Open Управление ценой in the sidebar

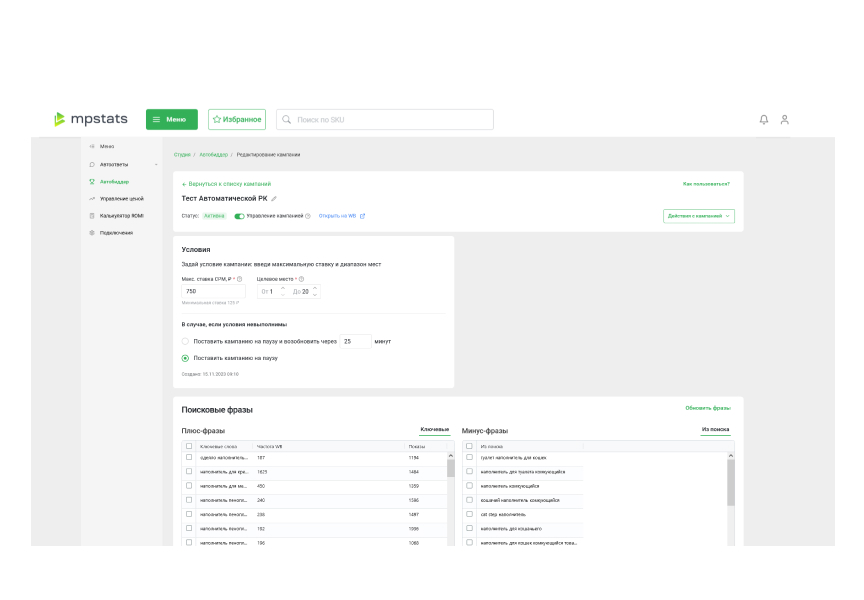pos(121,198)
